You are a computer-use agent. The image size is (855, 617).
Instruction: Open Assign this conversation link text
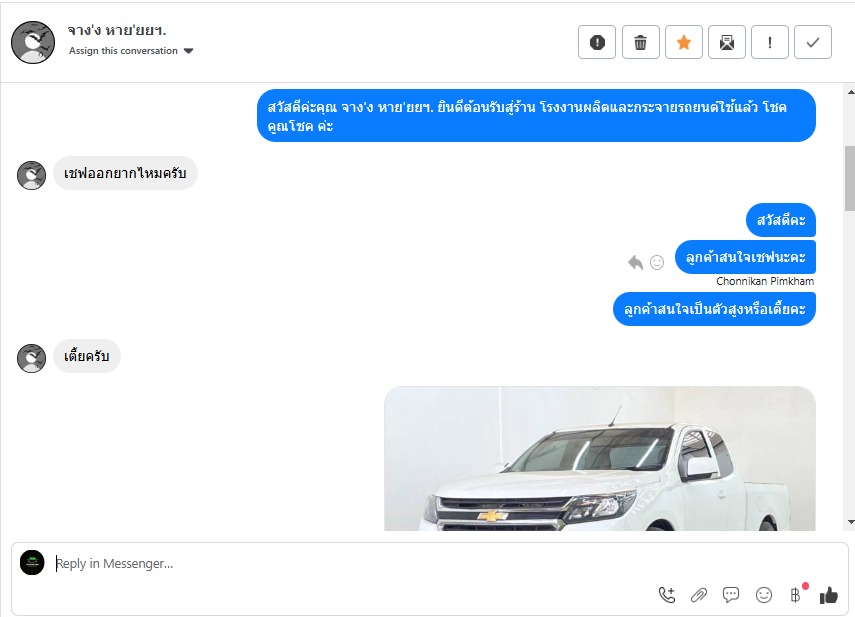pyautogui.click(x=123, y=51)
